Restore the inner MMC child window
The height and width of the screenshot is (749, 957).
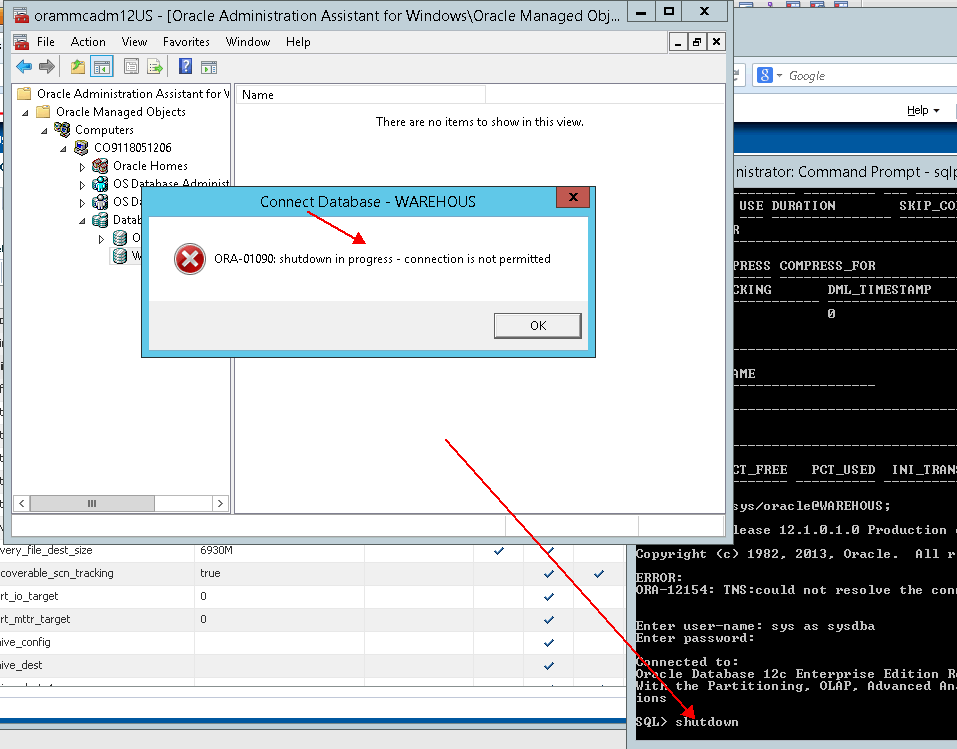click(696, 42)
